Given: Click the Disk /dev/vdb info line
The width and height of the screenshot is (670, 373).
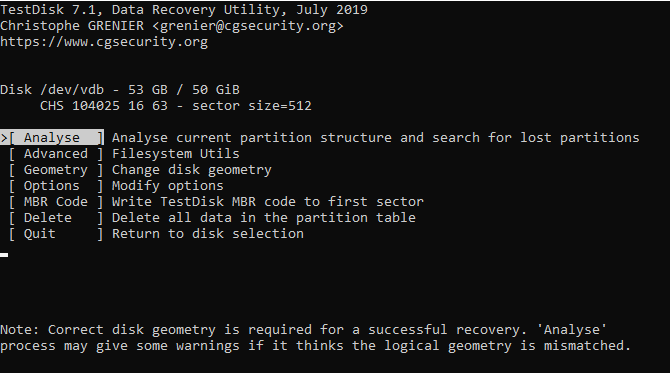Looking at the screenshot, I should point(120,90).
